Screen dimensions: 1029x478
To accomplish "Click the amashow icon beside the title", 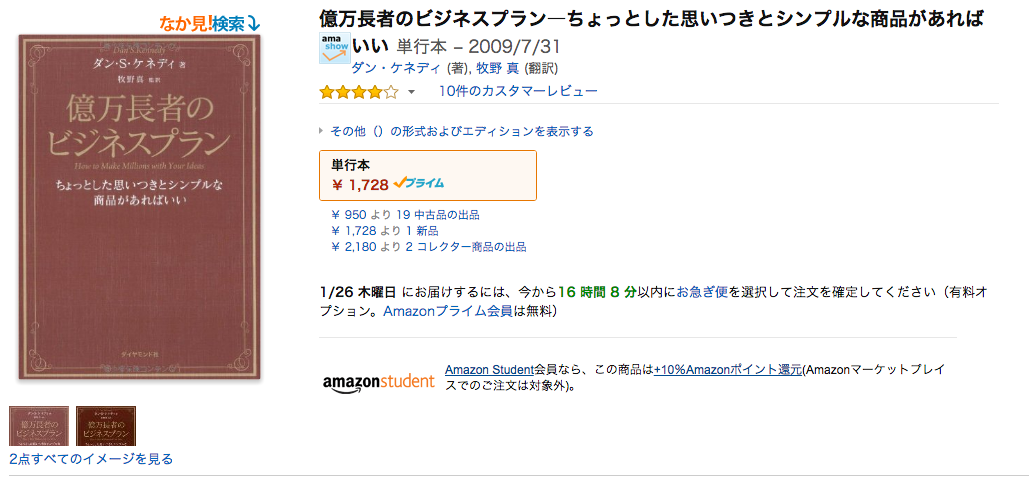I will click(335, 48).
